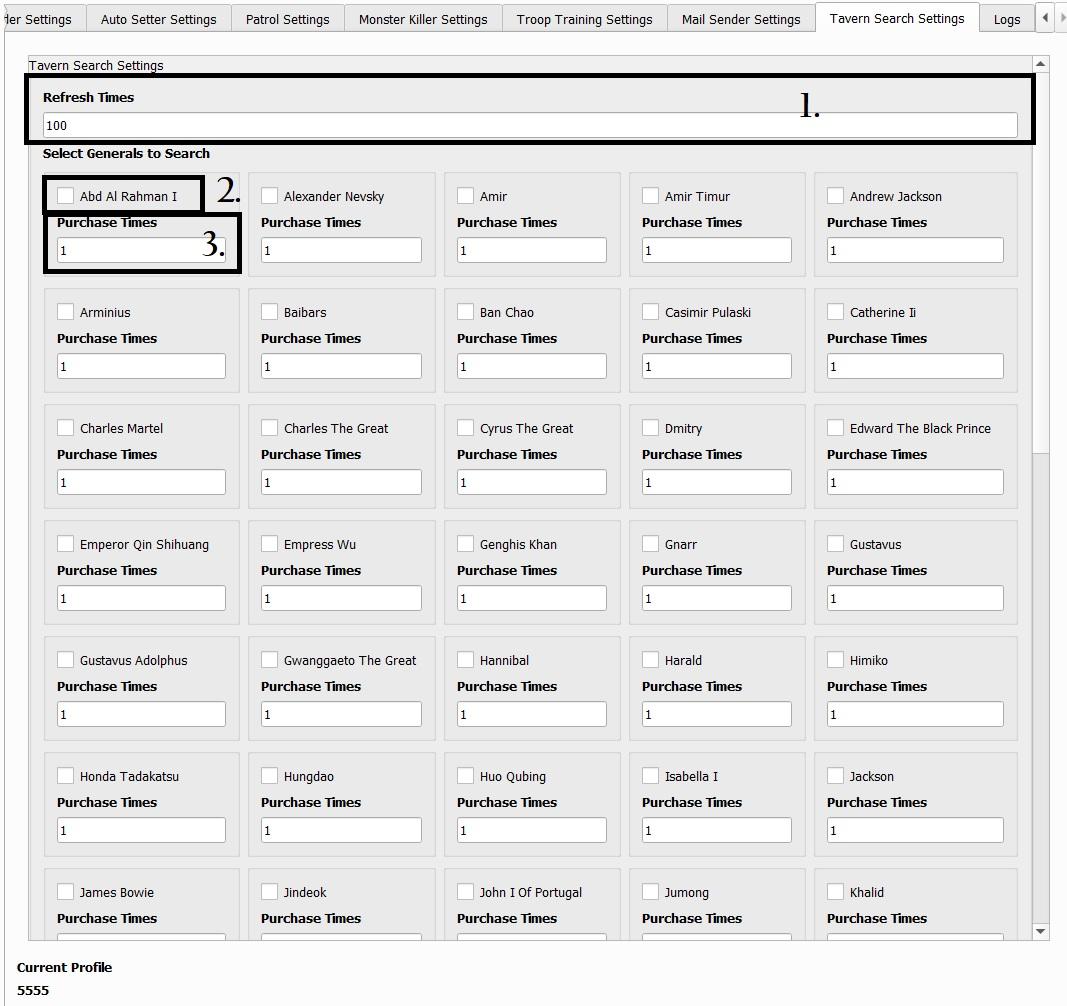Go to Mail Sender Settings tab
Screen dimensions: 1067x1006
coord(740,19)
